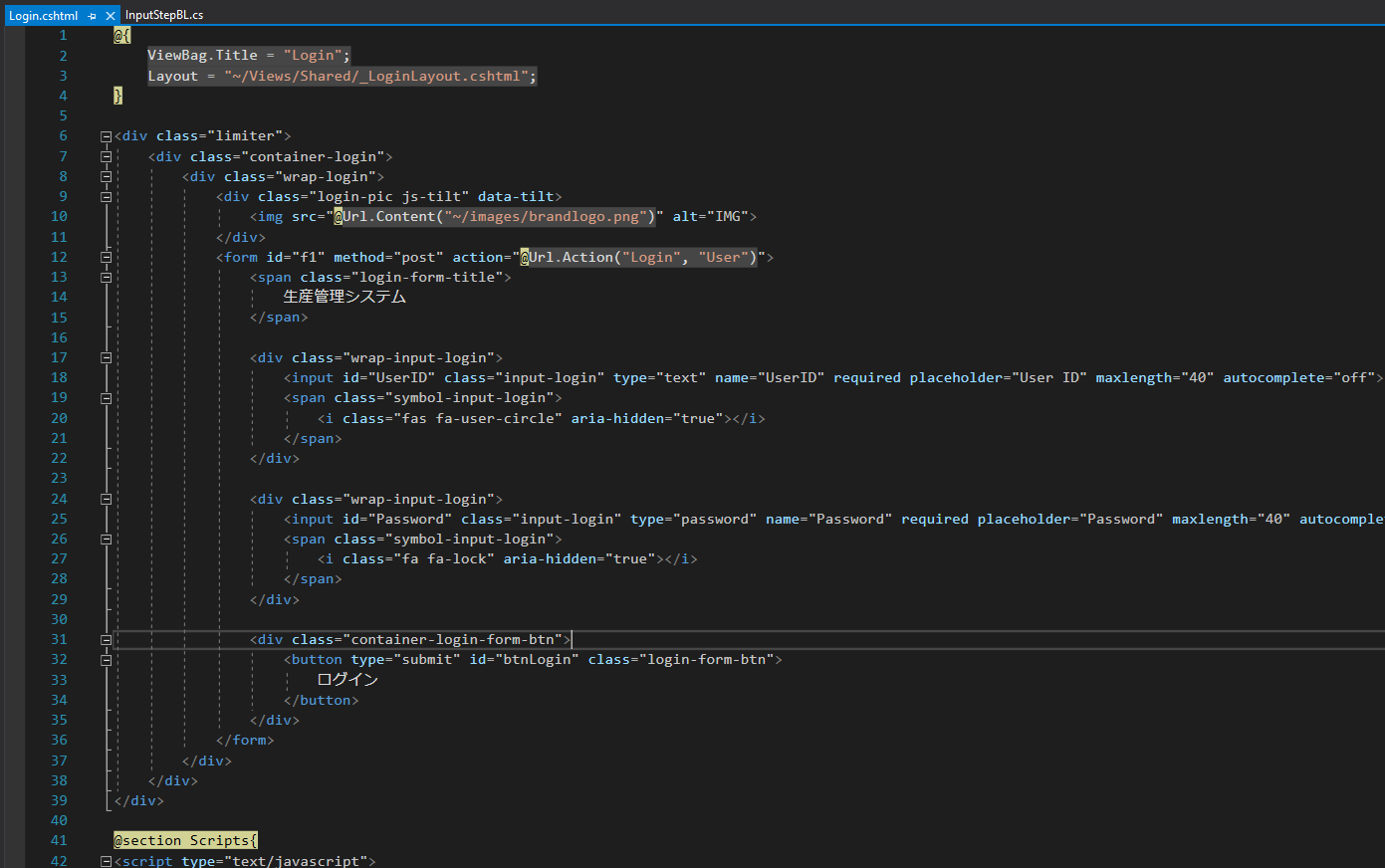Collapse the script type="text/javascript" block

(x=106, y=861)
